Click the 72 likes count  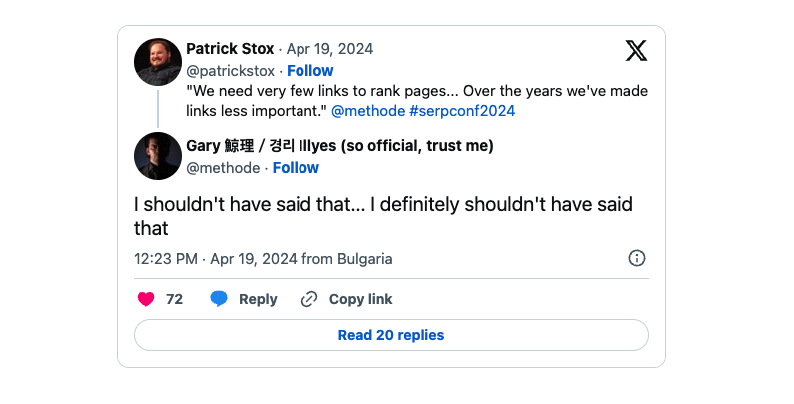click(x=174, y=299)
